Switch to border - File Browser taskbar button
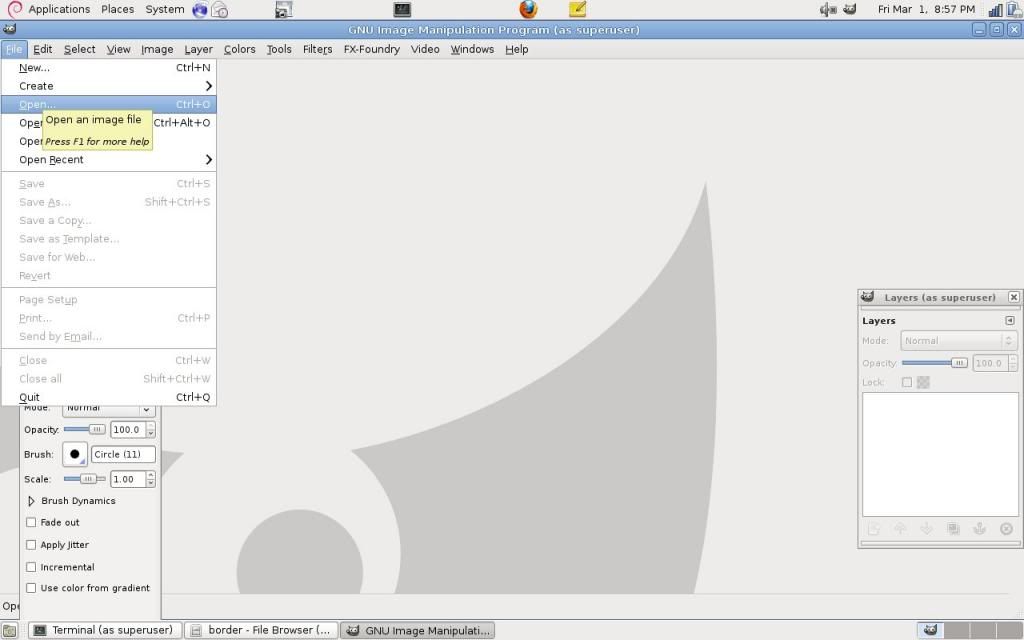The image size is (1024, 640). 261,630
